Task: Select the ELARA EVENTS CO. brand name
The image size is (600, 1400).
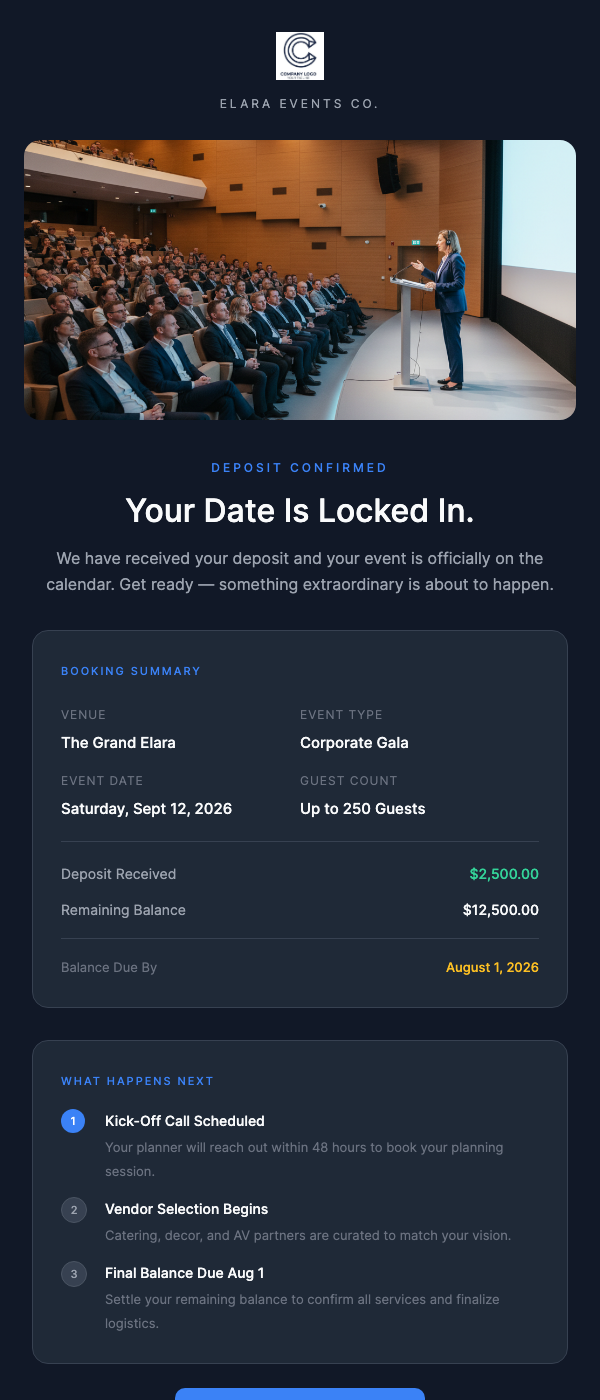Action: click(x=299, y=103)
